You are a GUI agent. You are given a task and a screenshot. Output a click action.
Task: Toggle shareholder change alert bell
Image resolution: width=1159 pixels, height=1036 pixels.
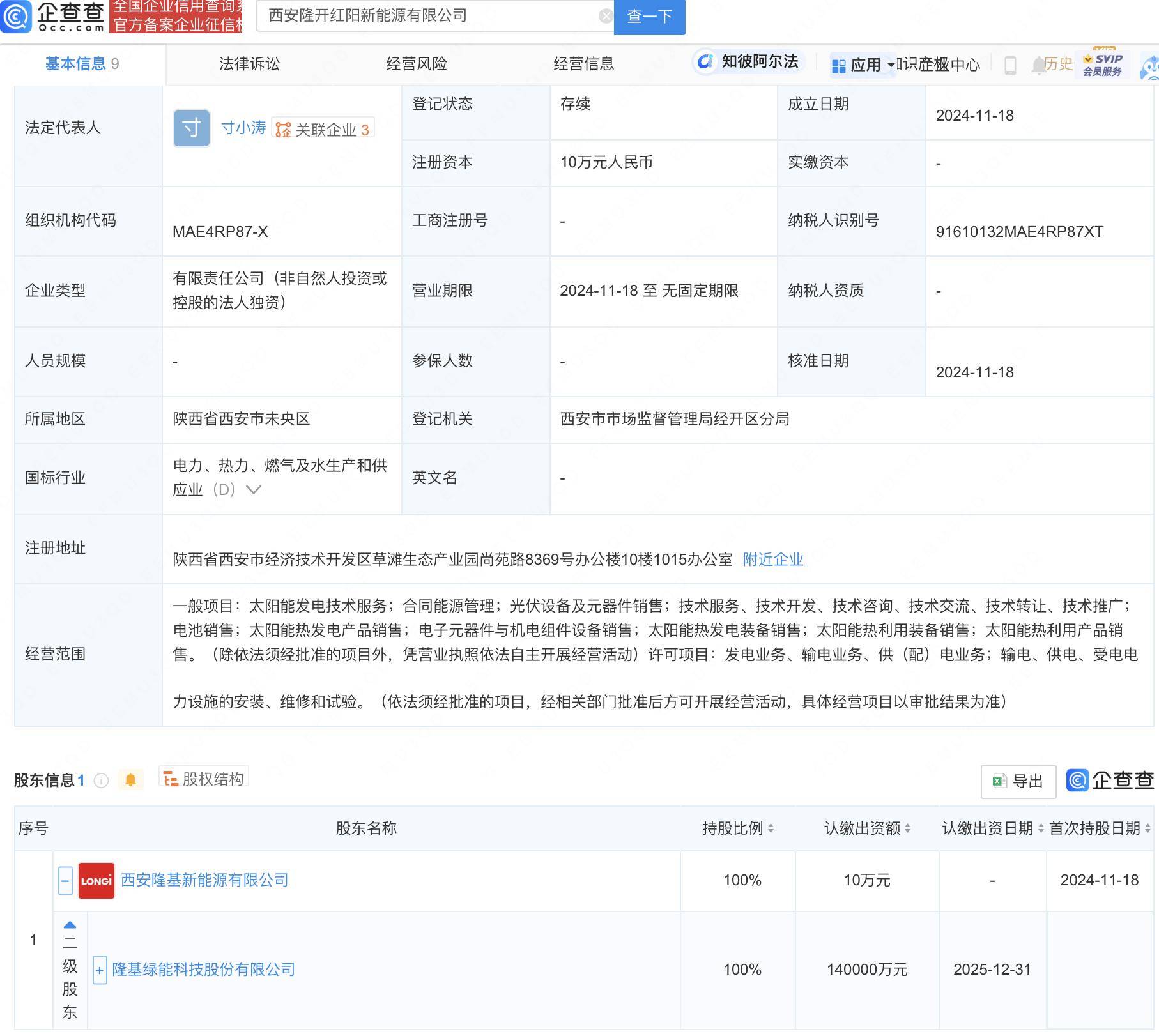coord(130,780)
